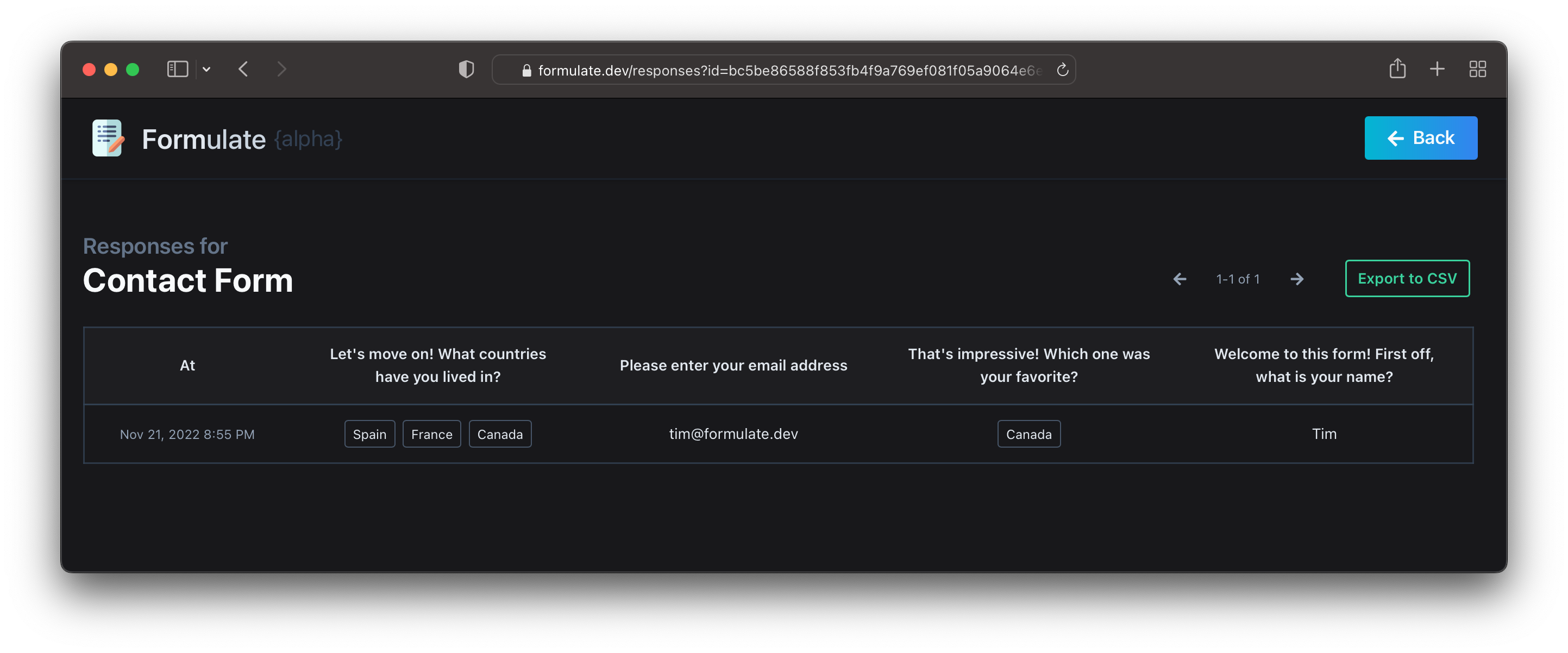Click the browser forward arrow

281,70
